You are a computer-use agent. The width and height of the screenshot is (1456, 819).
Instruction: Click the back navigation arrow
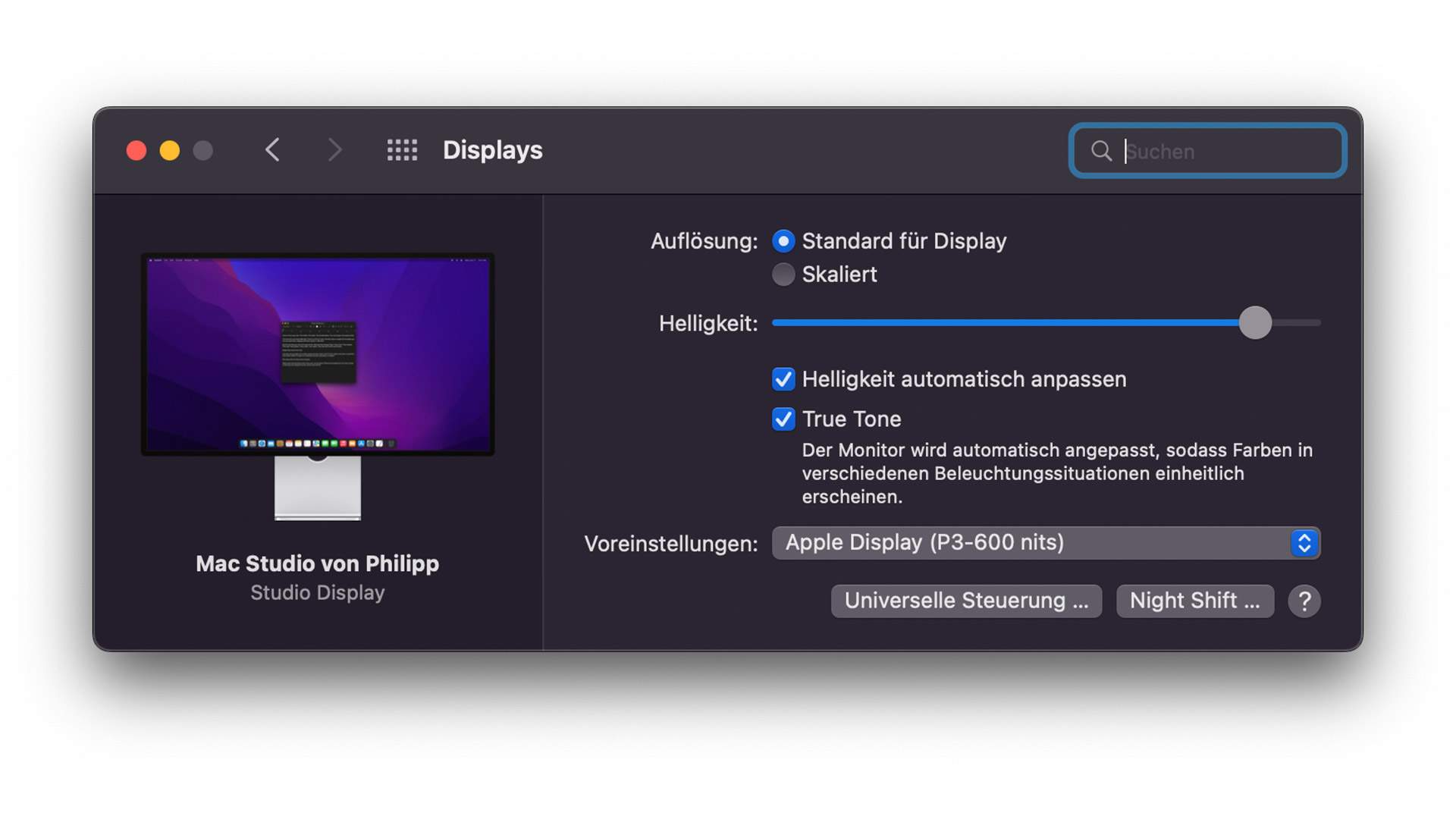(x=273, y=150)
